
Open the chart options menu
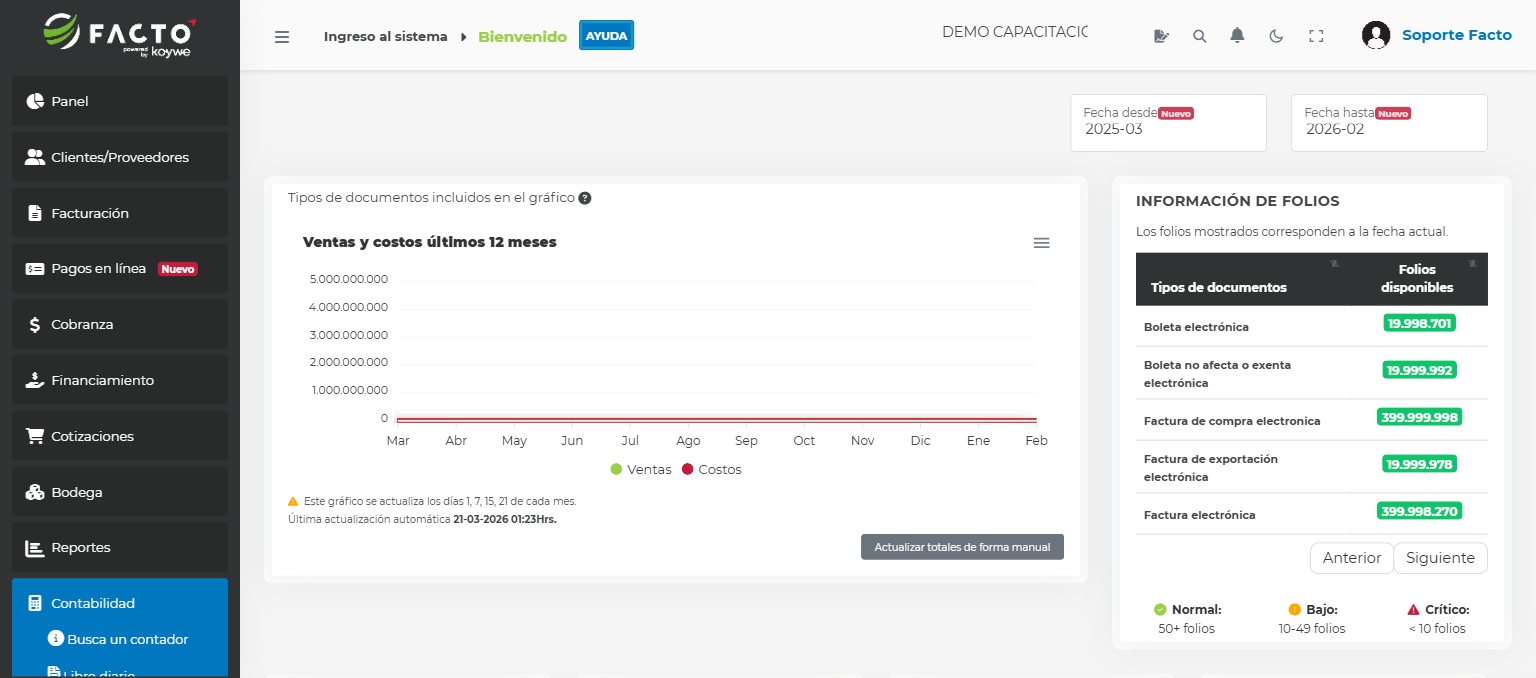click(x=1041, y=243)
